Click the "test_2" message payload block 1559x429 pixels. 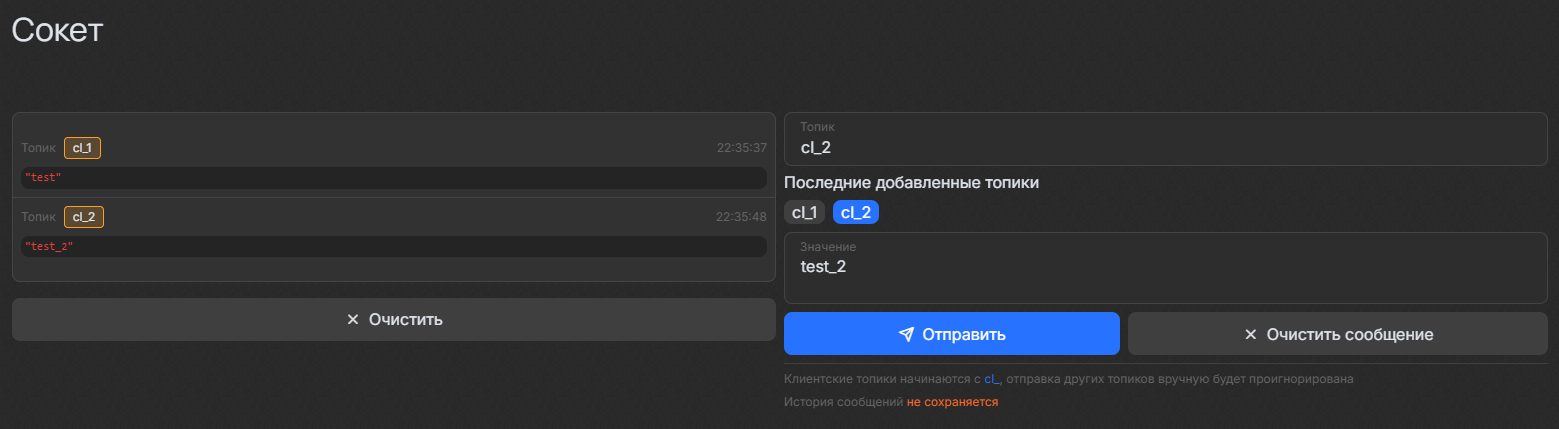pos(393,246)
